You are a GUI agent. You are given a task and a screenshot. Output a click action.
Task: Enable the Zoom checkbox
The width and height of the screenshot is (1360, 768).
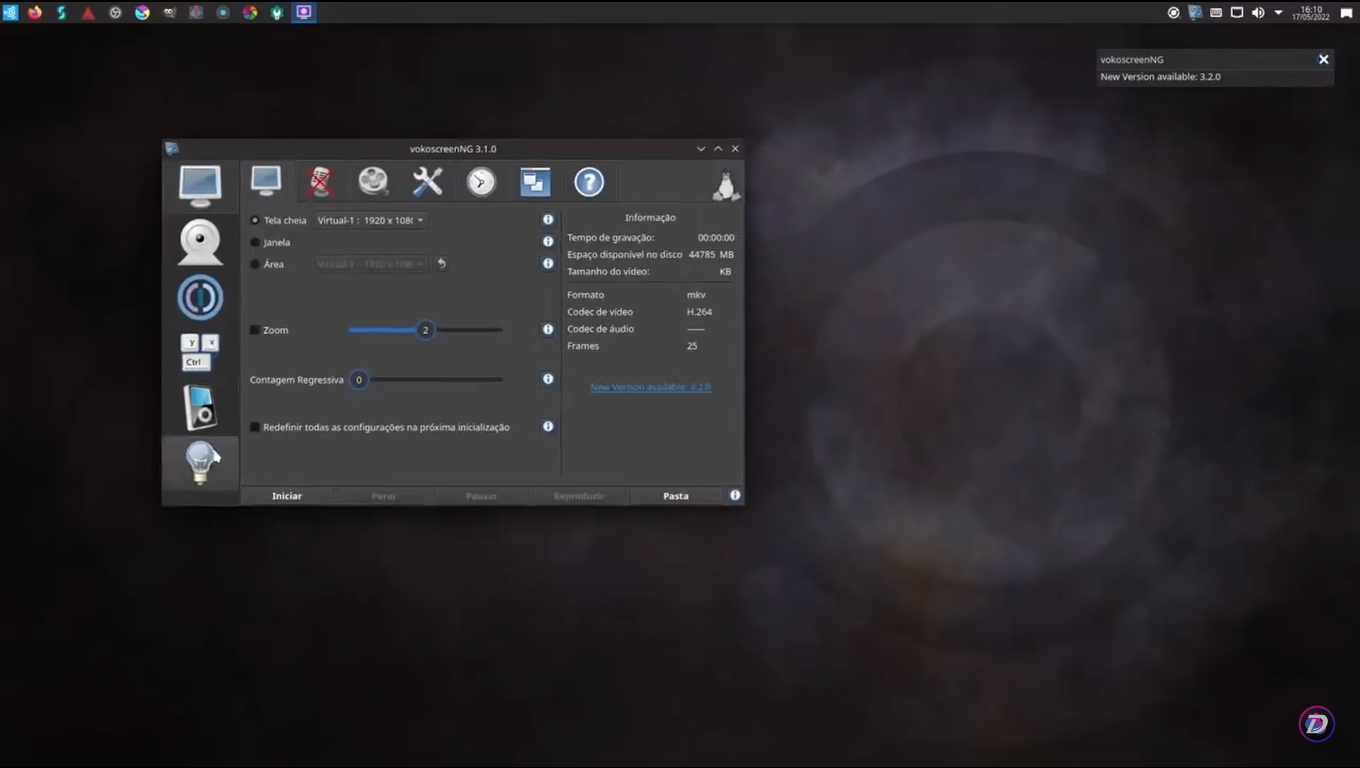coord(255,329)
